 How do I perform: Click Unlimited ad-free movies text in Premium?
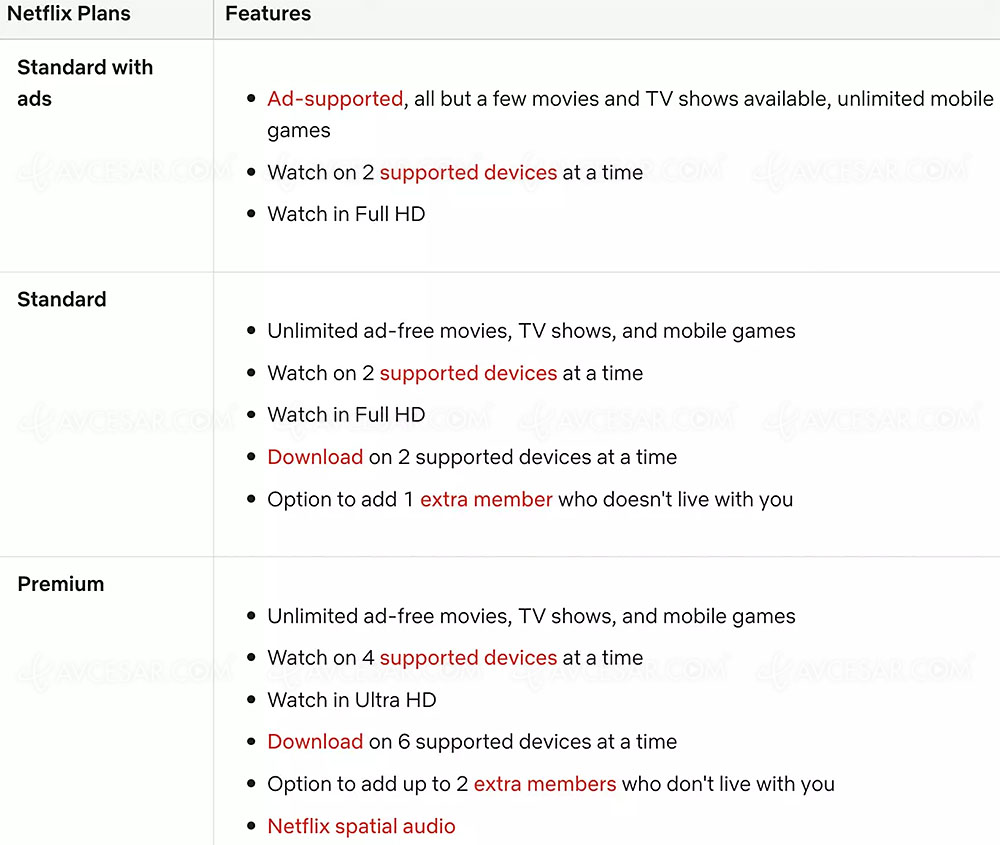pos(531,616)
